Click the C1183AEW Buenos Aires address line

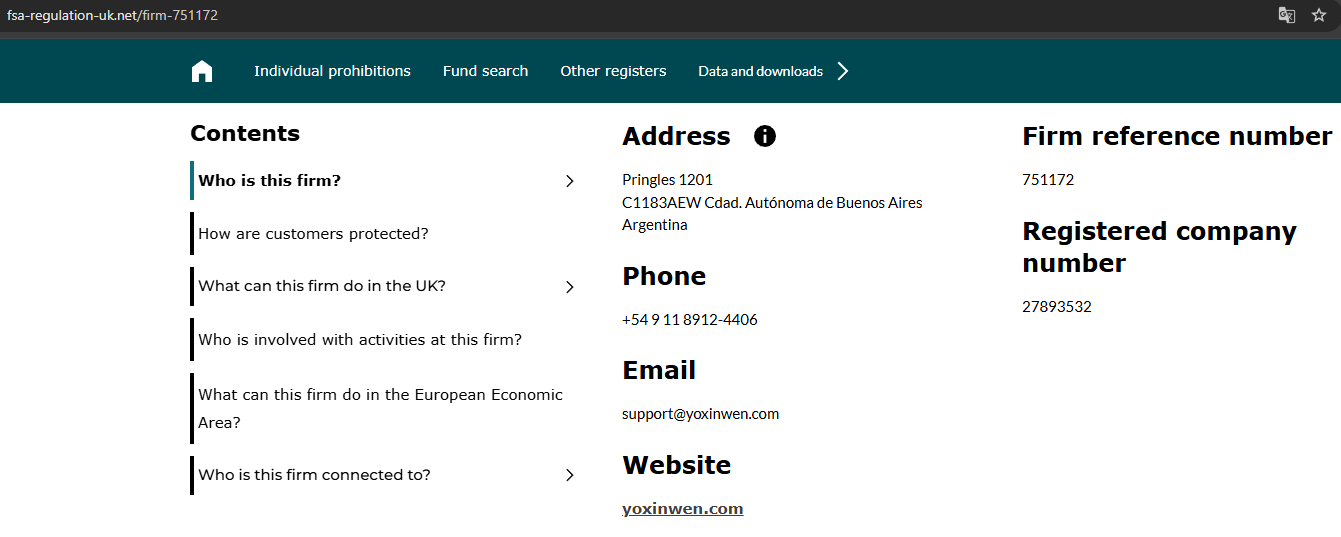772,203
